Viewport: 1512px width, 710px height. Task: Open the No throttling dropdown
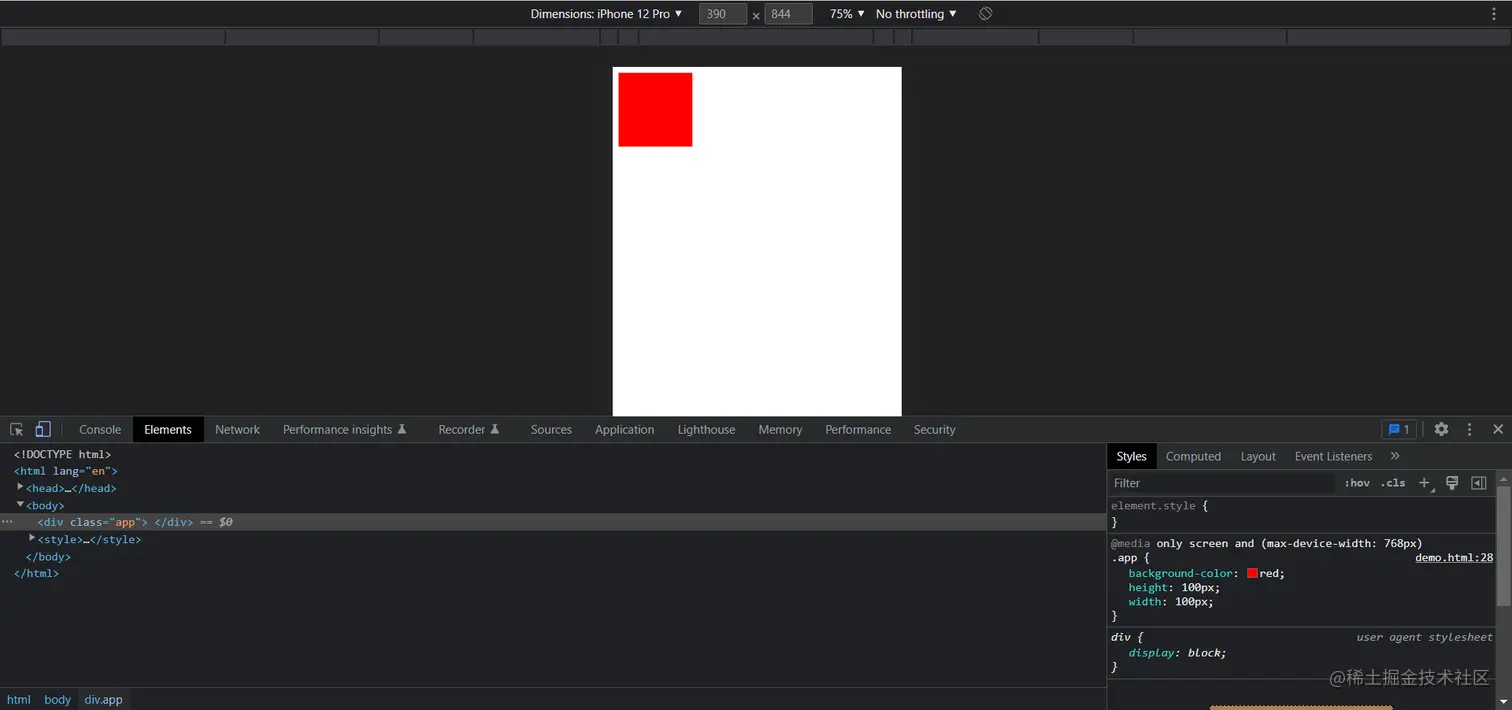coord(916,14)
